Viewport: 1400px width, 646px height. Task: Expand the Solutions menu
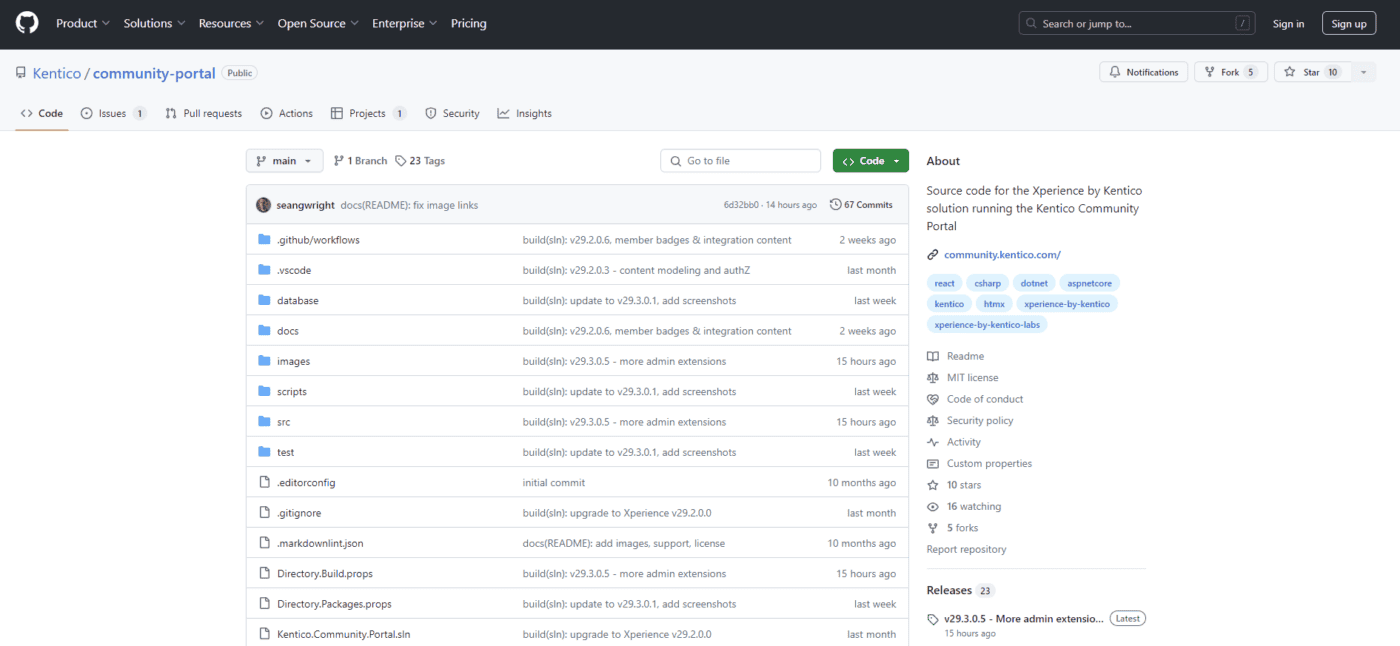pyautogui.click(x=154, y=23)
